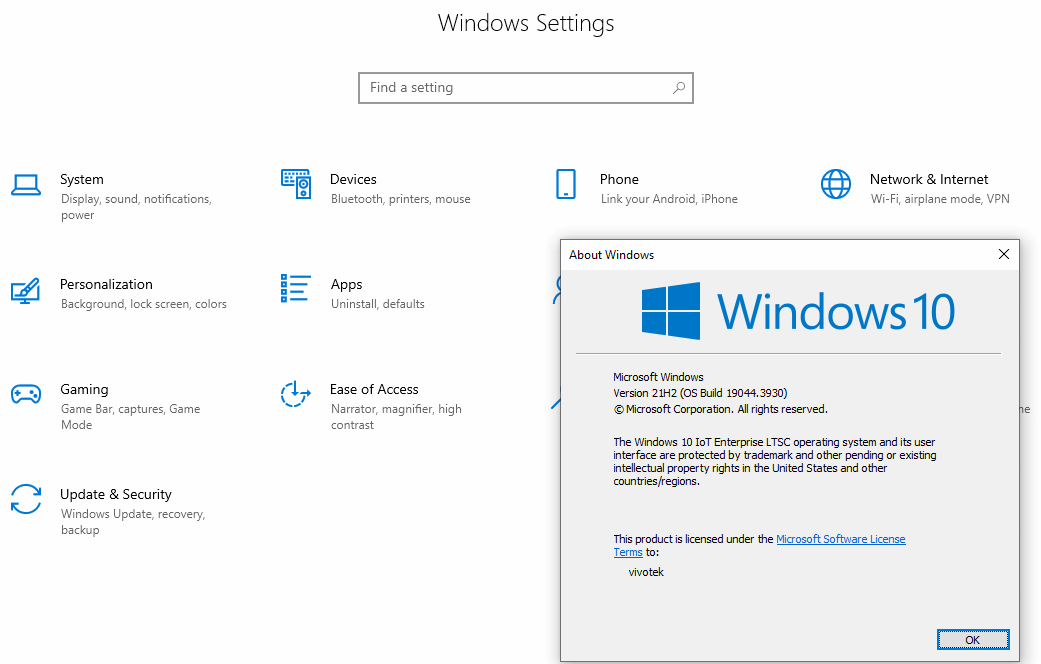Click 'Game Bar, captures, Game Mode' description
The height and width of the screenshot is (664, 1041).
(x=130, y=416)
